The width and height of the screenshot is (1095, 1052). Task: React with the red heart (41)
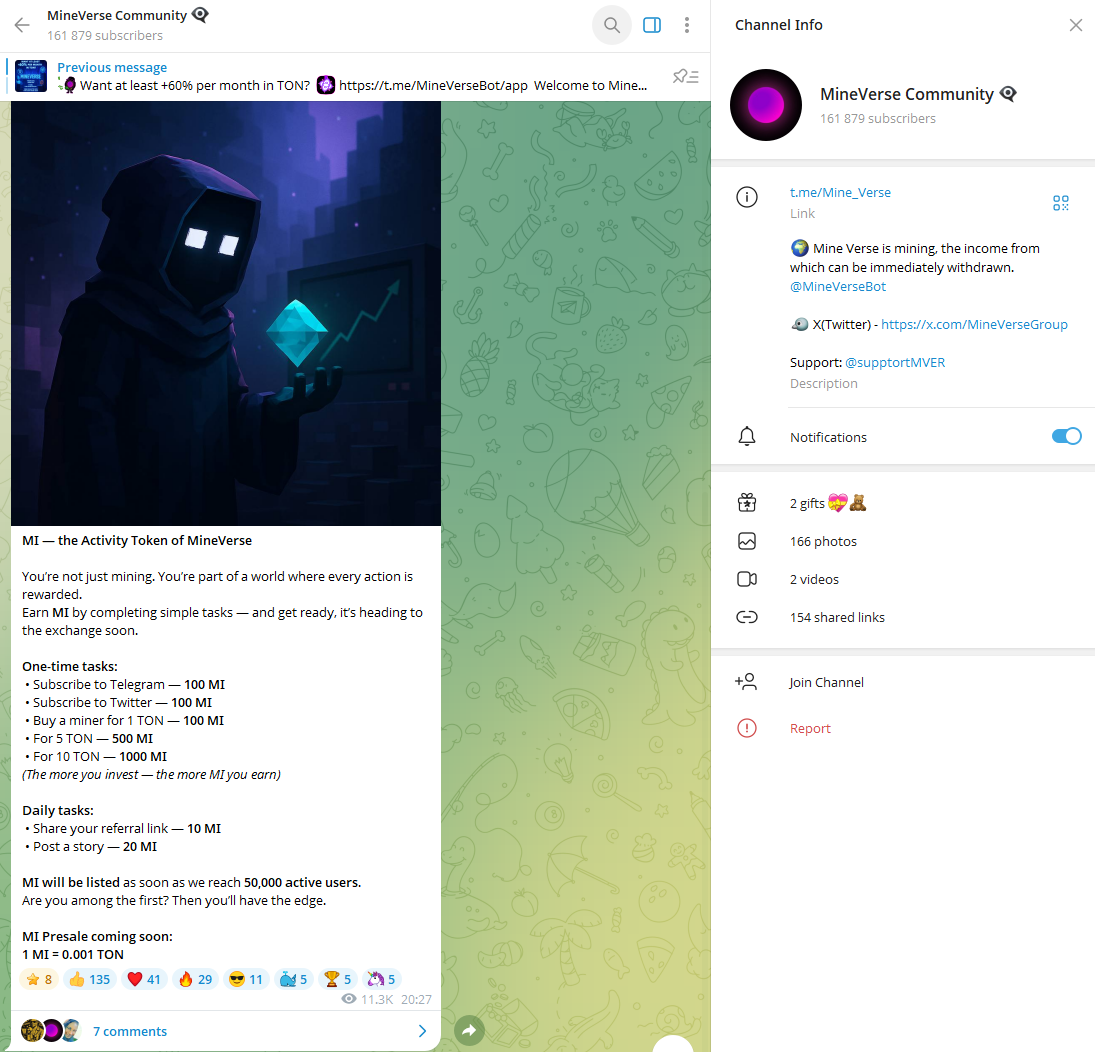144,979
